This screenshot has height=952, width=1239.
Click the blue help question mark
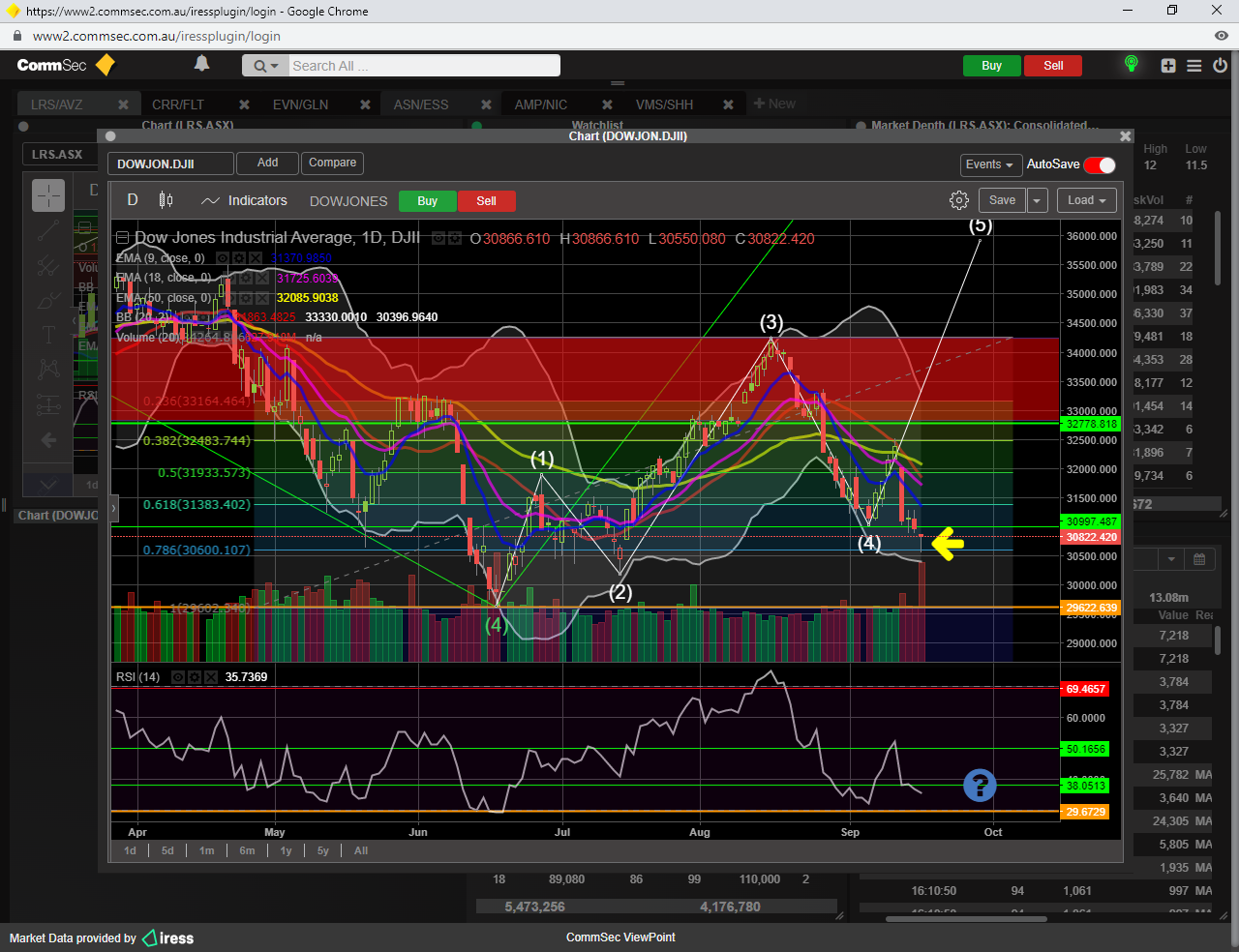[x=980, y=785]
